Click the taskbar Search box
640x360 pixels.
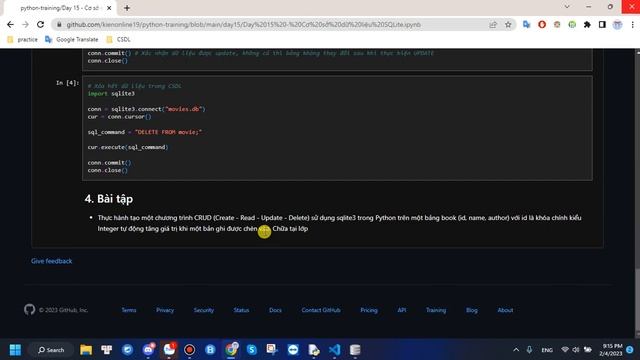click(x=51, y=350)
